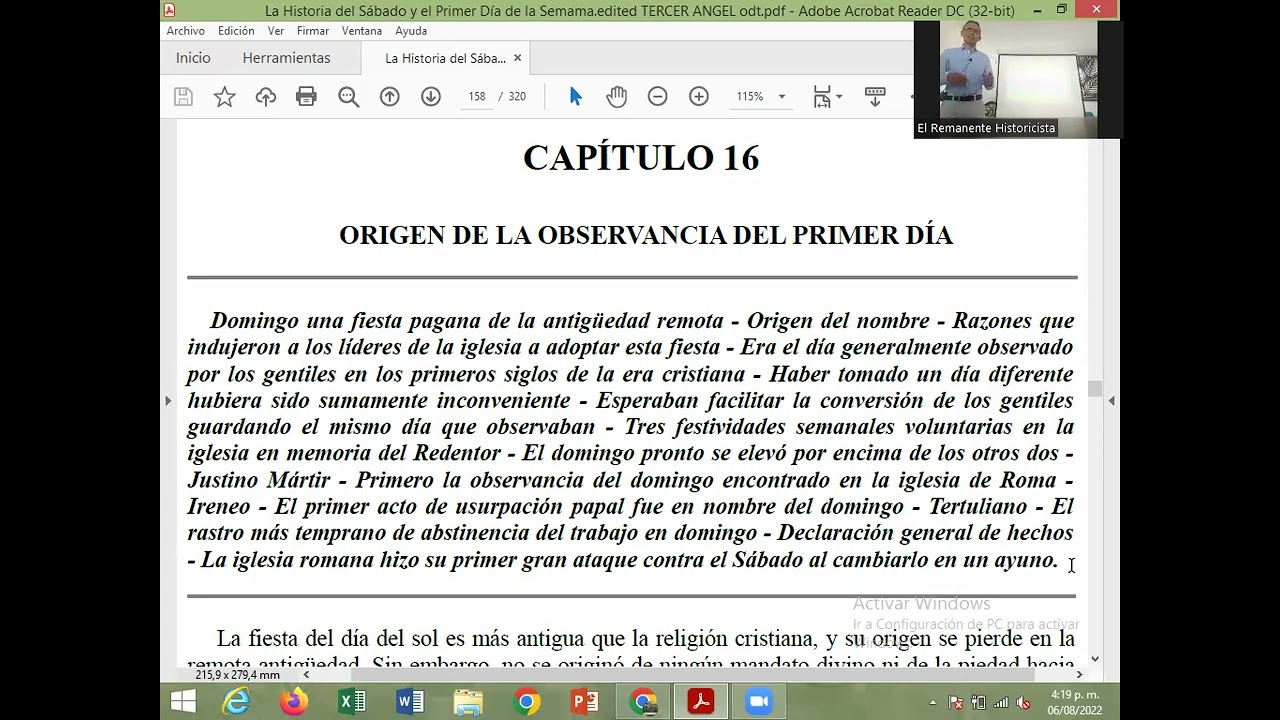Print the PDF with printer icon
Screen dimensions: 1280x720
click(x=306, y=97)
